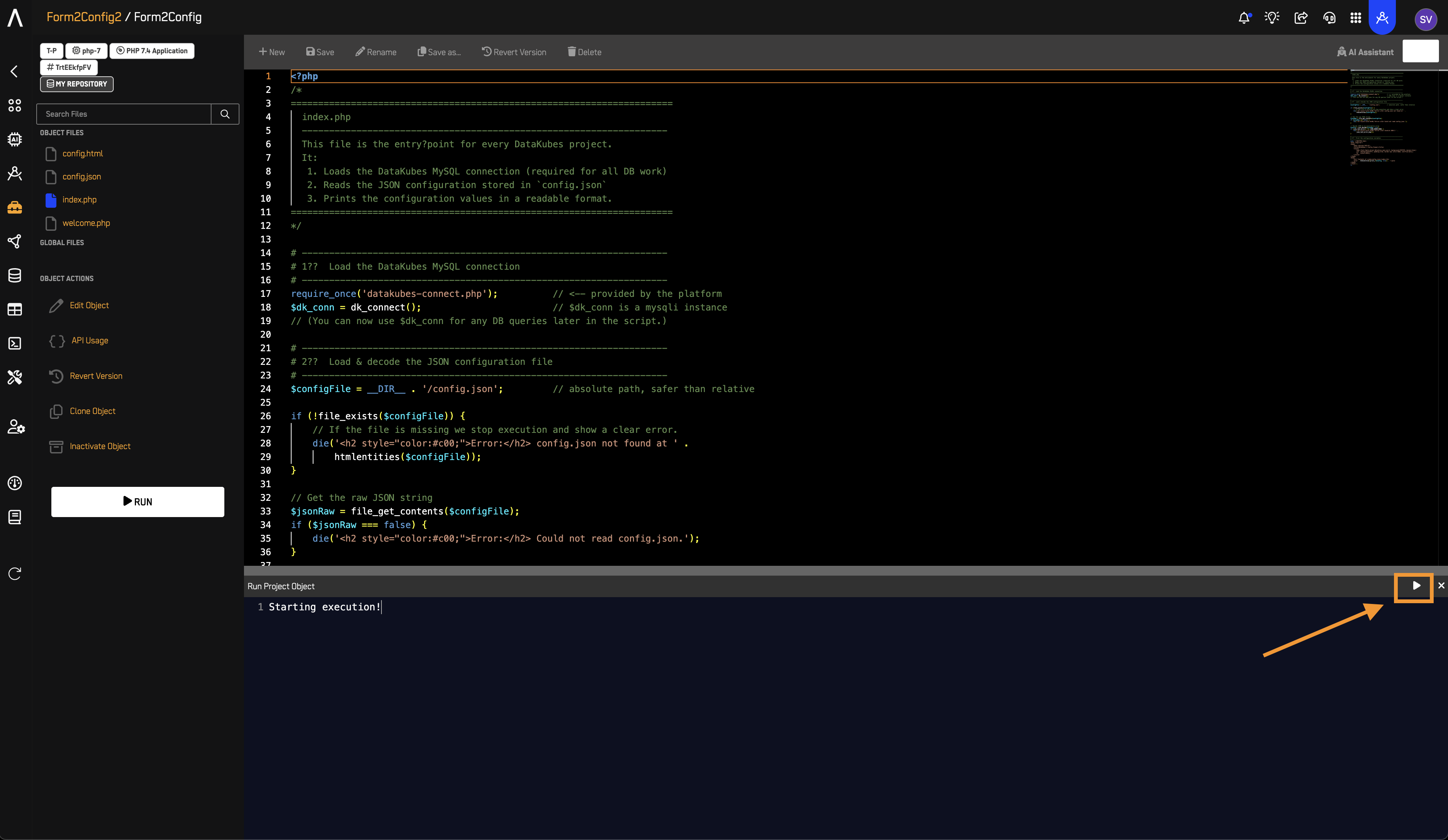Click the T-P tag badge

point(52,51)
